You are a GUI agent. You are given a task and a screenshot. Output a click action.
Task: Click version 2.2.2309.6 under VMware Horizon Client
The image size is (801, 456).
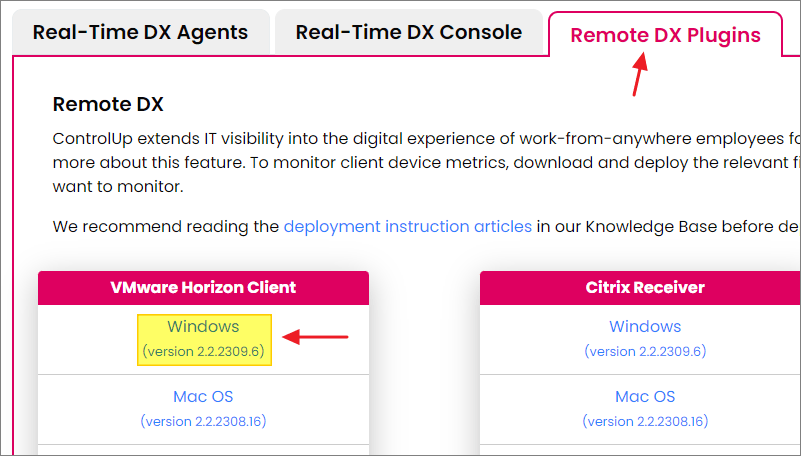(203, 352)
